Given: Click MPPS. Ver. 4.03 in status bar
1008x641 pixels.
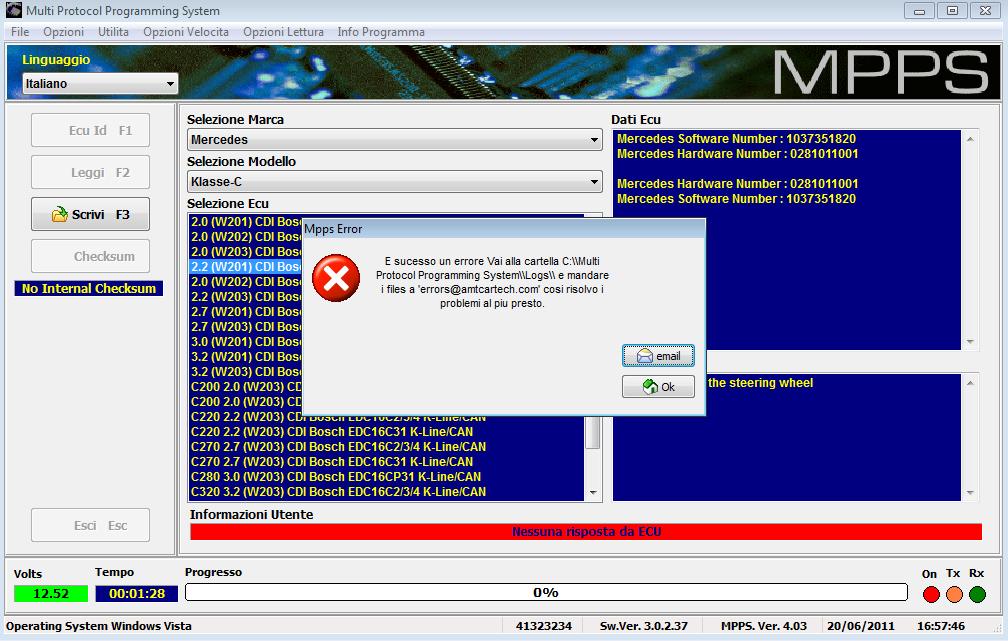Looking at the screenshot, I should (764, 626).
